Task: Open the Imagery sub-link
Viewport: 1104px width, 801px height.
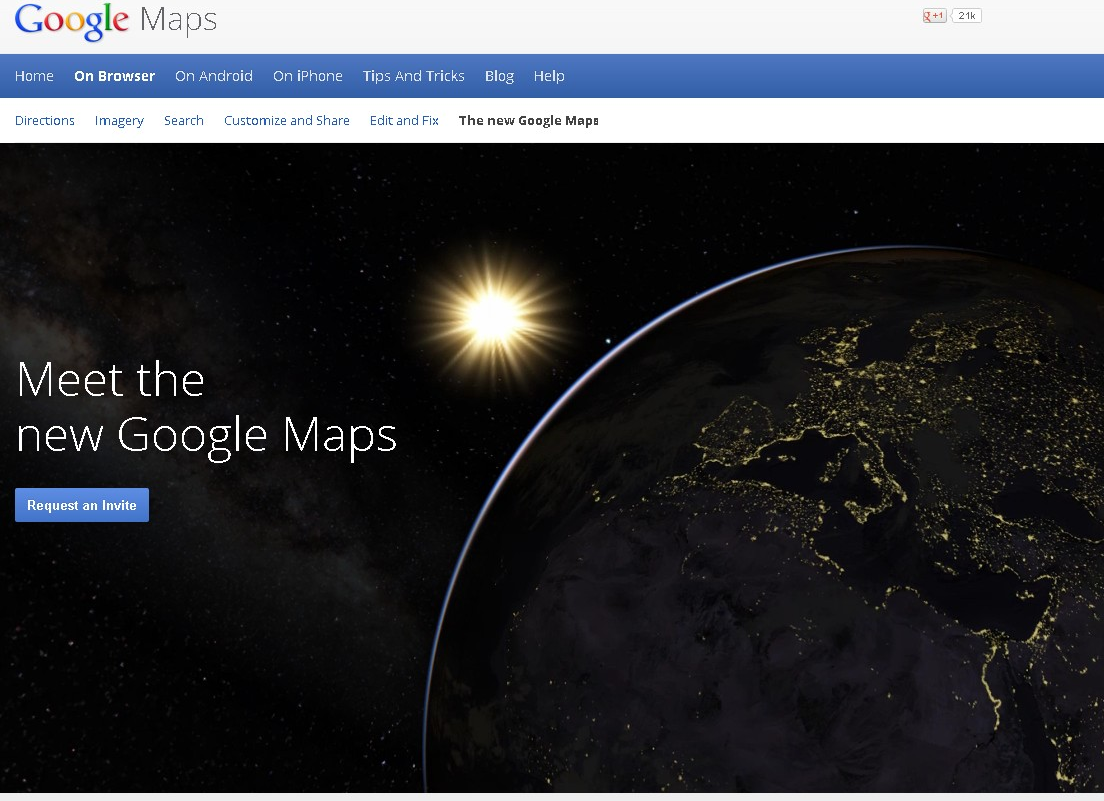Action: click(119, 121)
